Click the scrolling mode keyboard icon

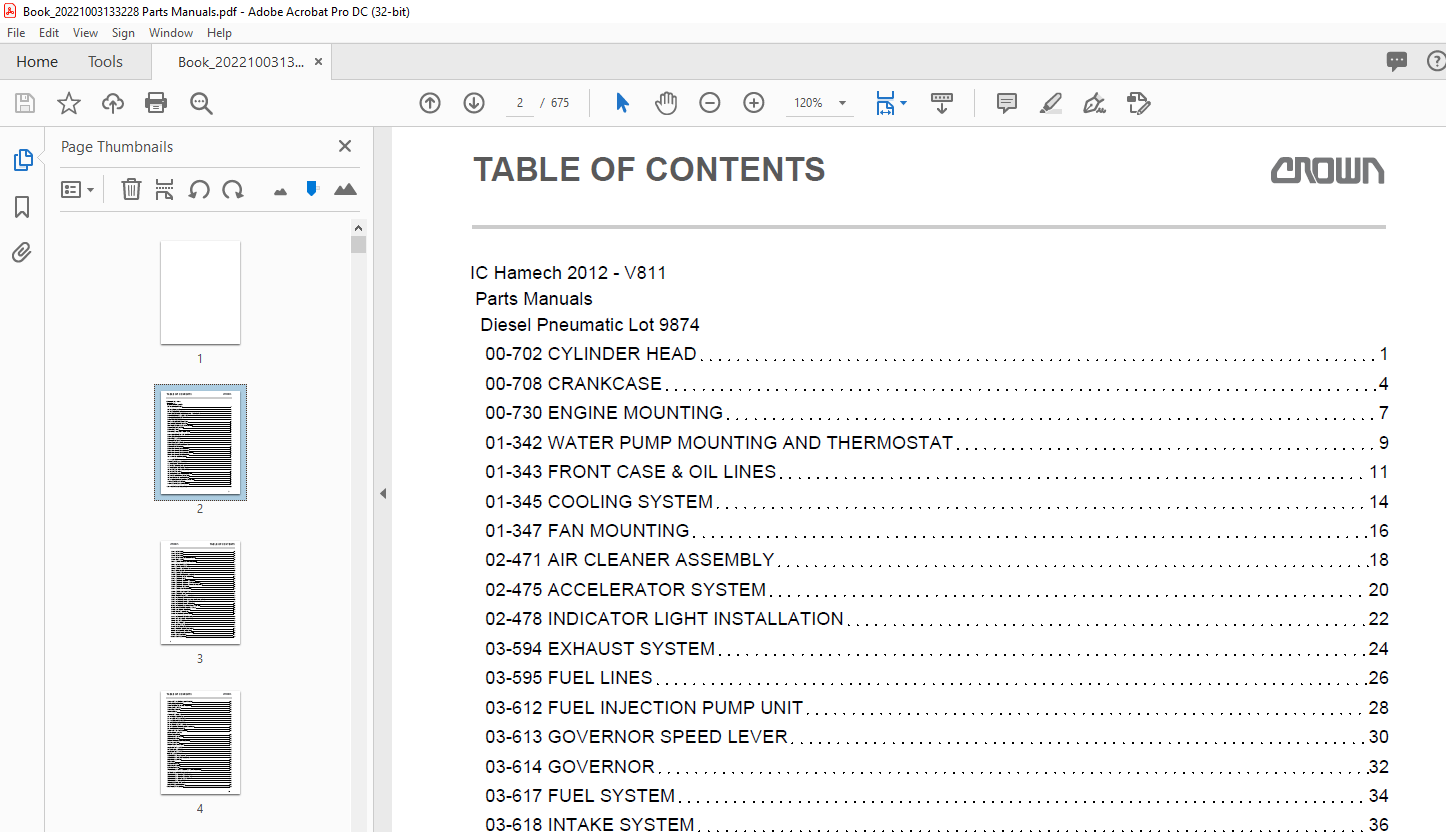[942, 103]
